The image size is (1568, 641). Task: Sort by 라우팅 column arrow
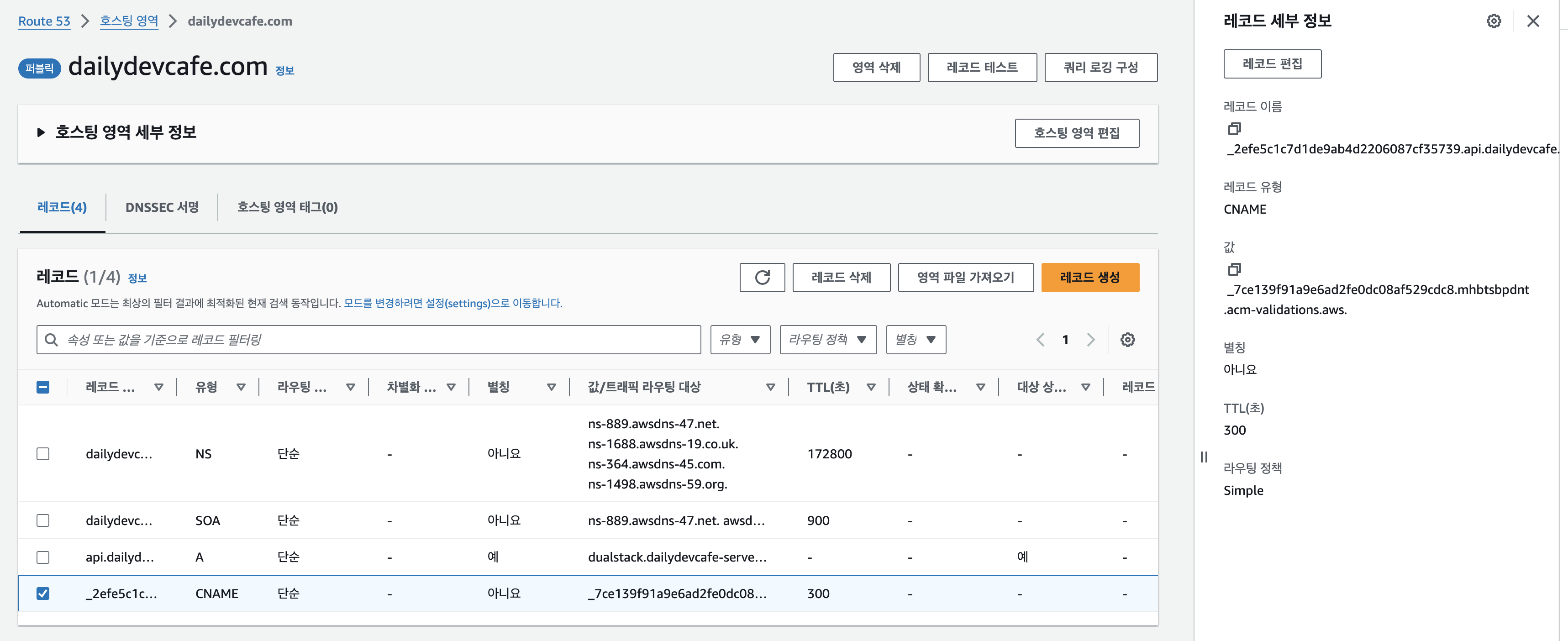click(x=351, y=387)
